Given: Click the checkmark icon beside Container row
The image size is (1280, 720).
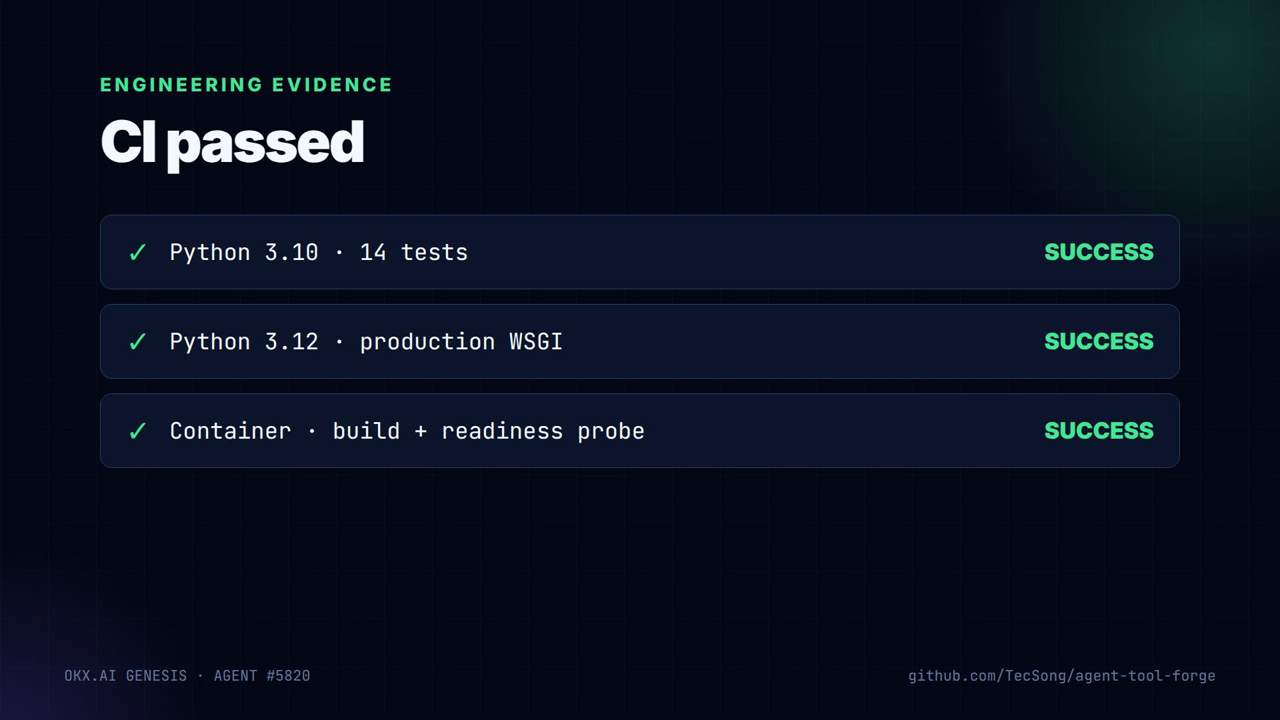Looking at the screenshot, I should 138,431.
